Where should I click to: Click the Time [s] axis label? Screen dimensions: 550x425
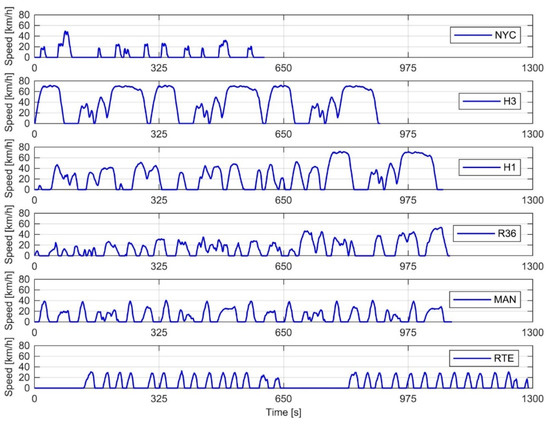coord(283,412)
